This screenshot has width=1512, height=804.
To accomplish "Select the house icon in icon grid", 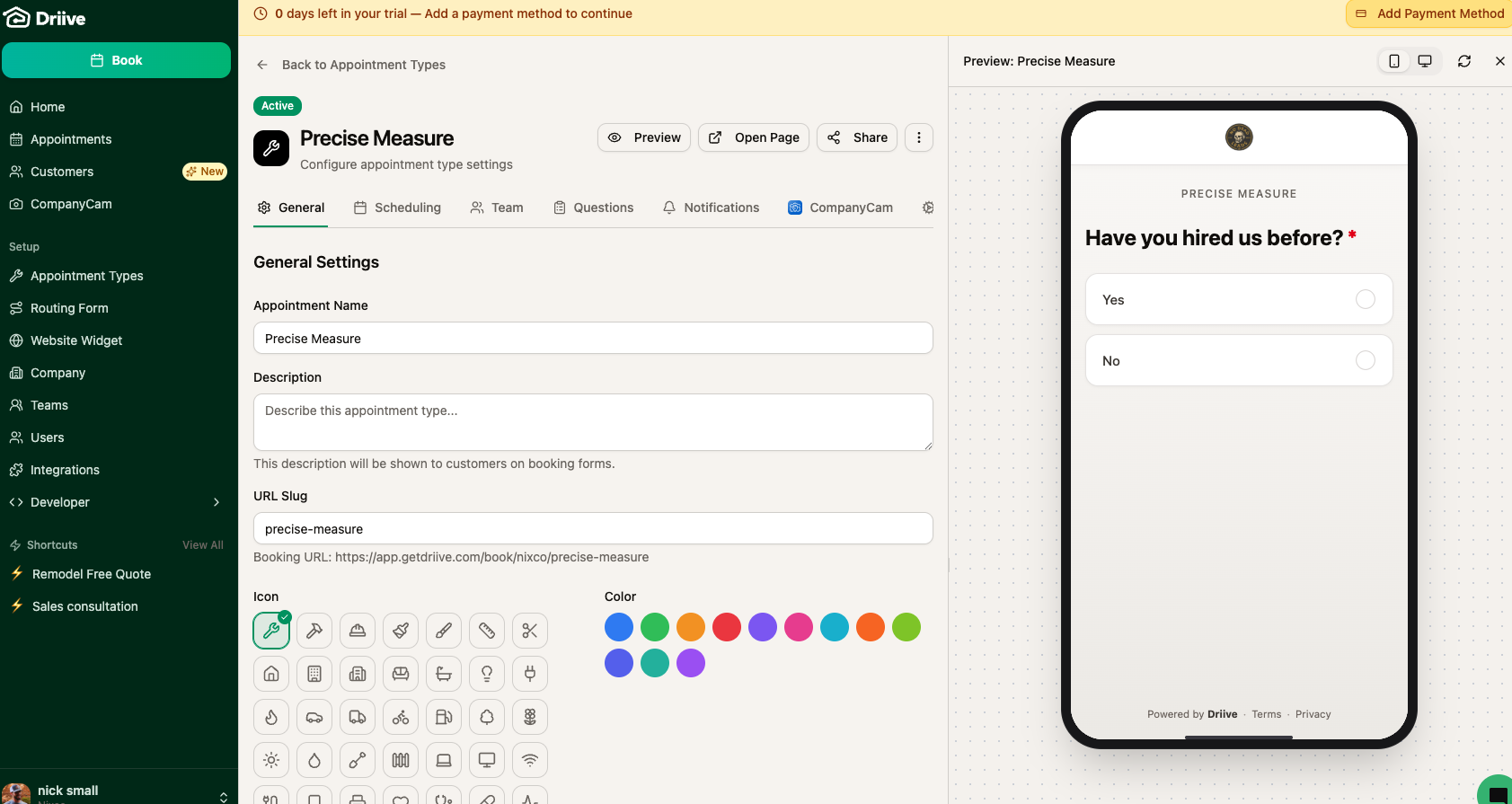I will coord(271,674).
